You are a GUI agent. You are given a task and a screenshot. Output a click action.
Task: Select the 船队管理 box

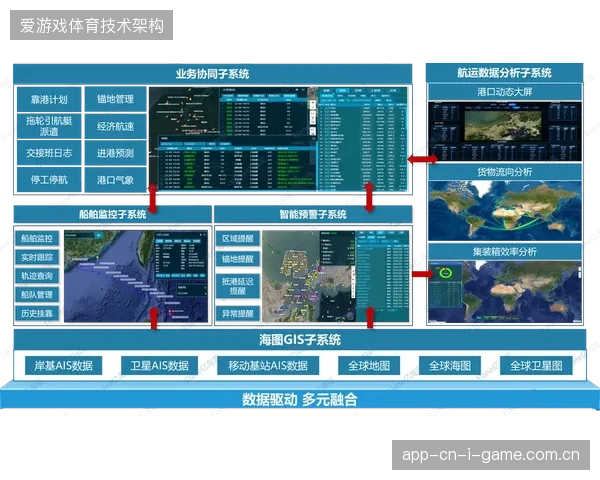click(x=37, y=295)
